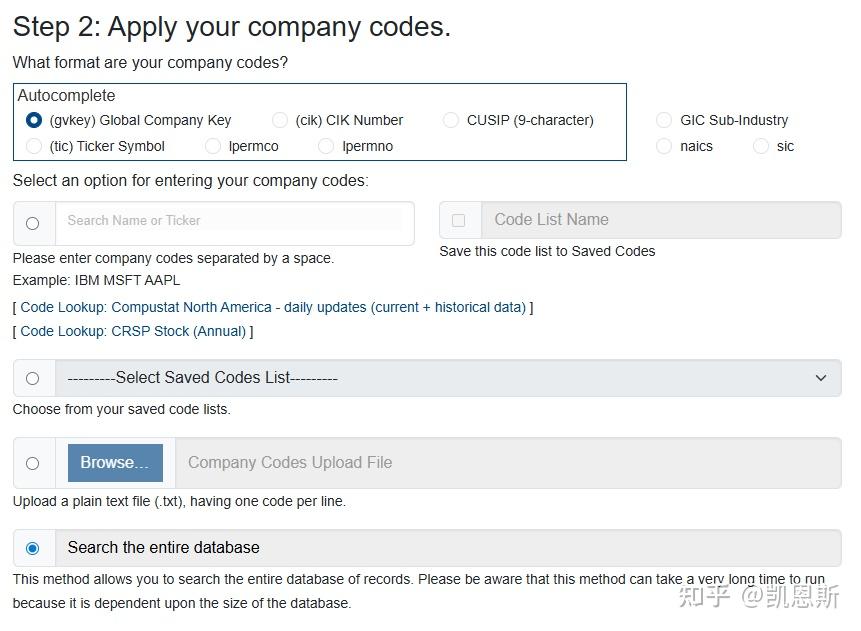
Task: Click the Code List Name field
Action: [660, 220]
